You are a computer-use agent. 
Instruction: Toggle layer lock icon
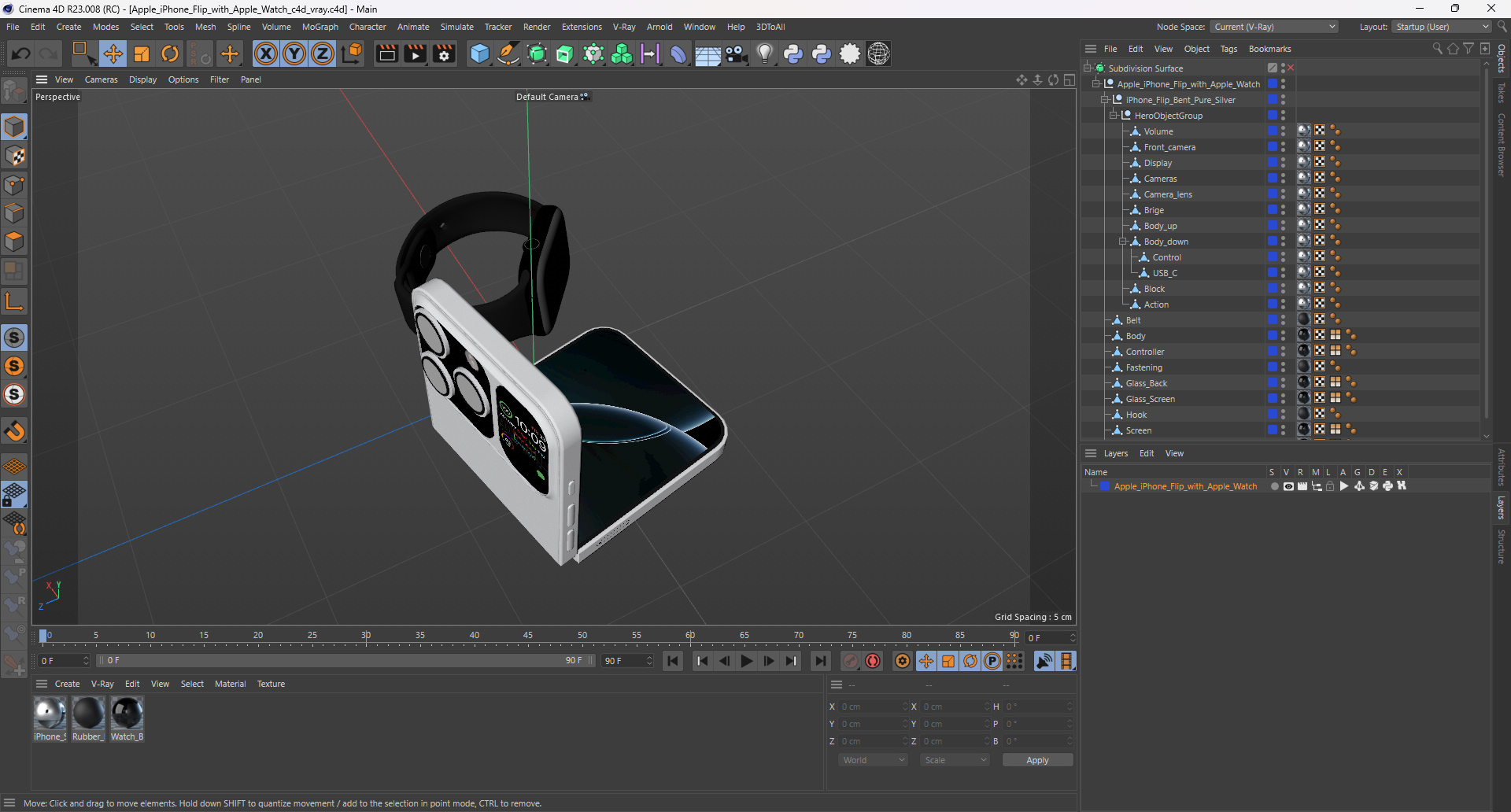point(1330,486)
